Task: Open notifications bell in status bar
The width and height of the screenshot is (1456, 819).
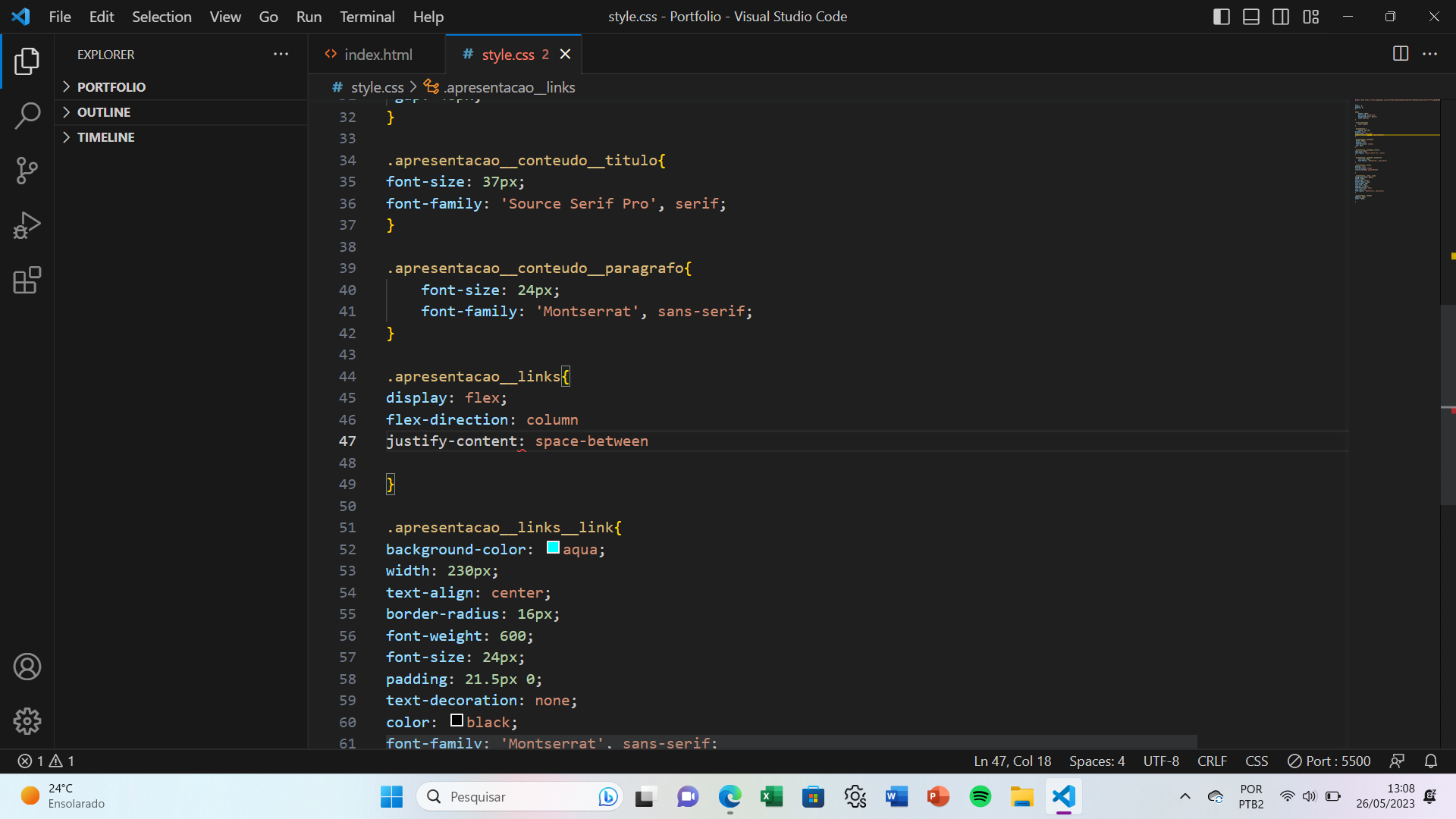Action: coord(1431,761)
